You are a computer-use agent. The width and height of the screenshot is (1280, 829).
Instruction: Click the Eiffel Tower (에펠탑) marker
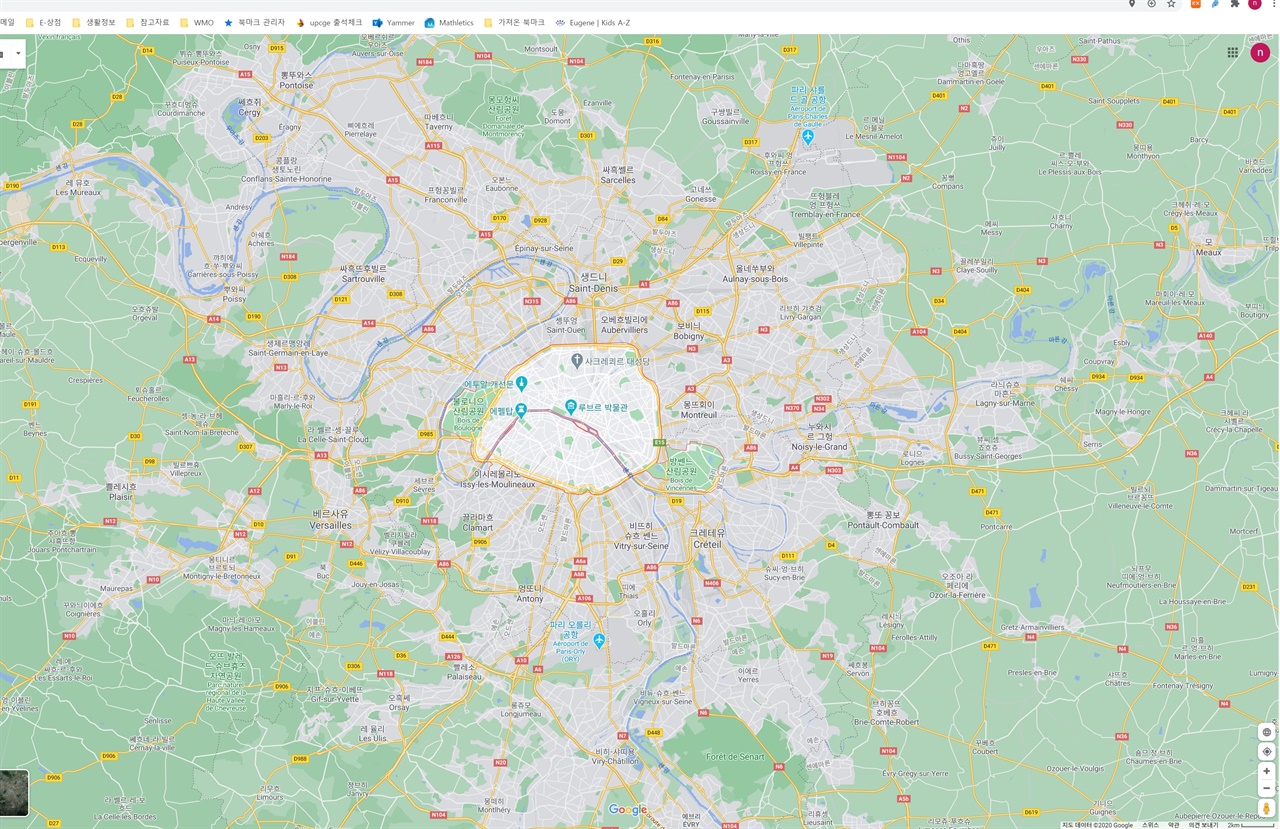[x=521, y=410]
